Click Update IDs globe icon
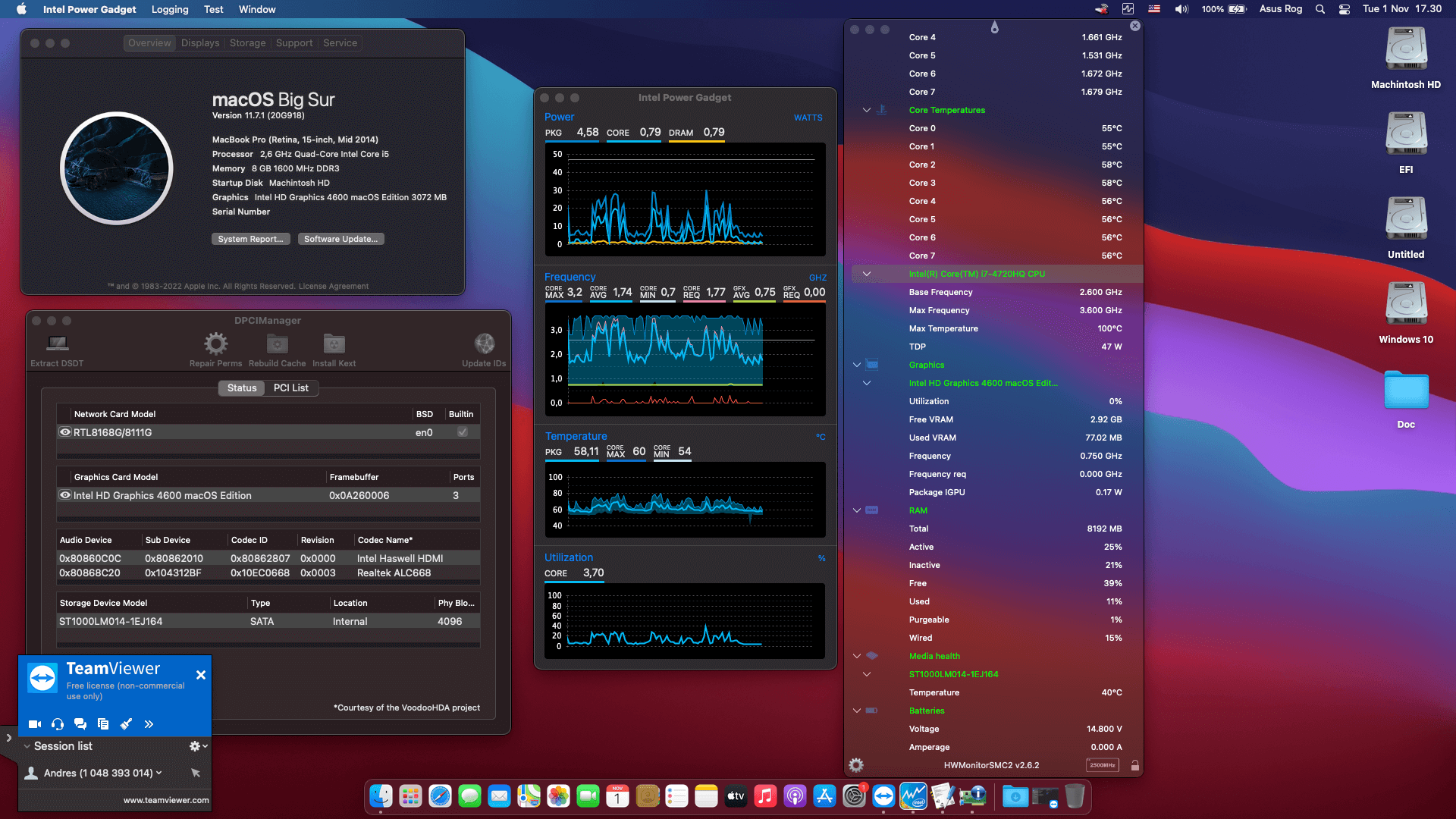 (484, 344)
